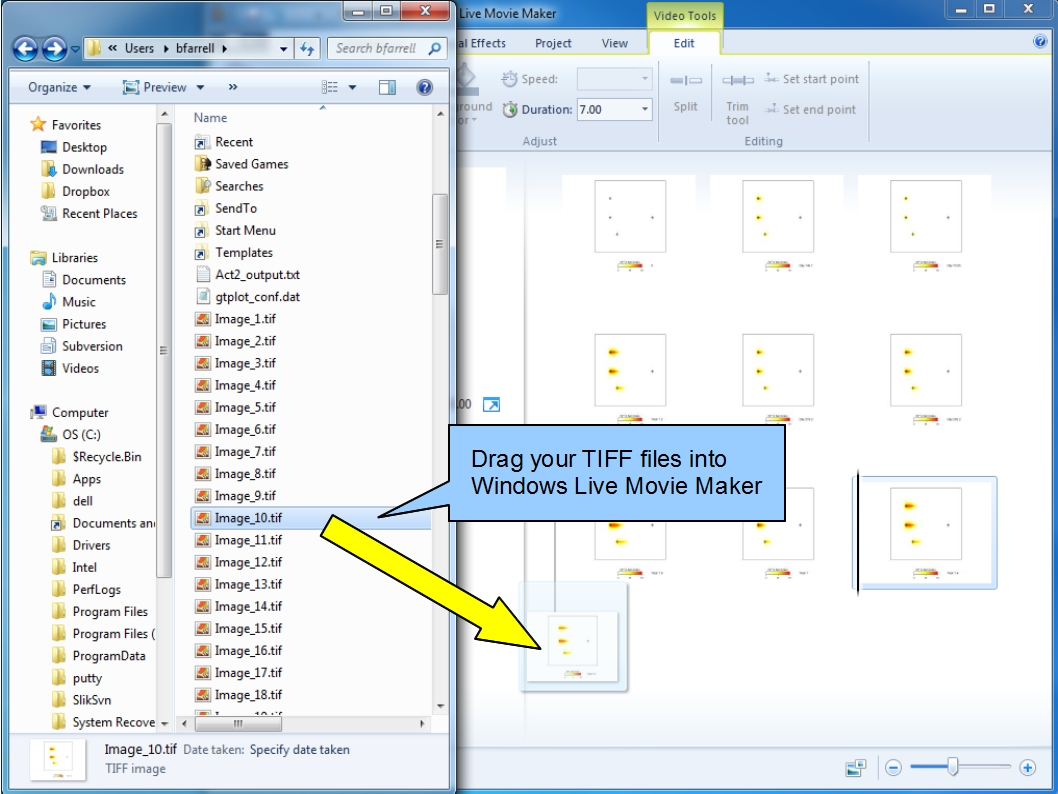Click Set end point in Movie Maker
The width and height of the screenshot is (1058, 794).
pyautogui.click(x=810, y=109)
